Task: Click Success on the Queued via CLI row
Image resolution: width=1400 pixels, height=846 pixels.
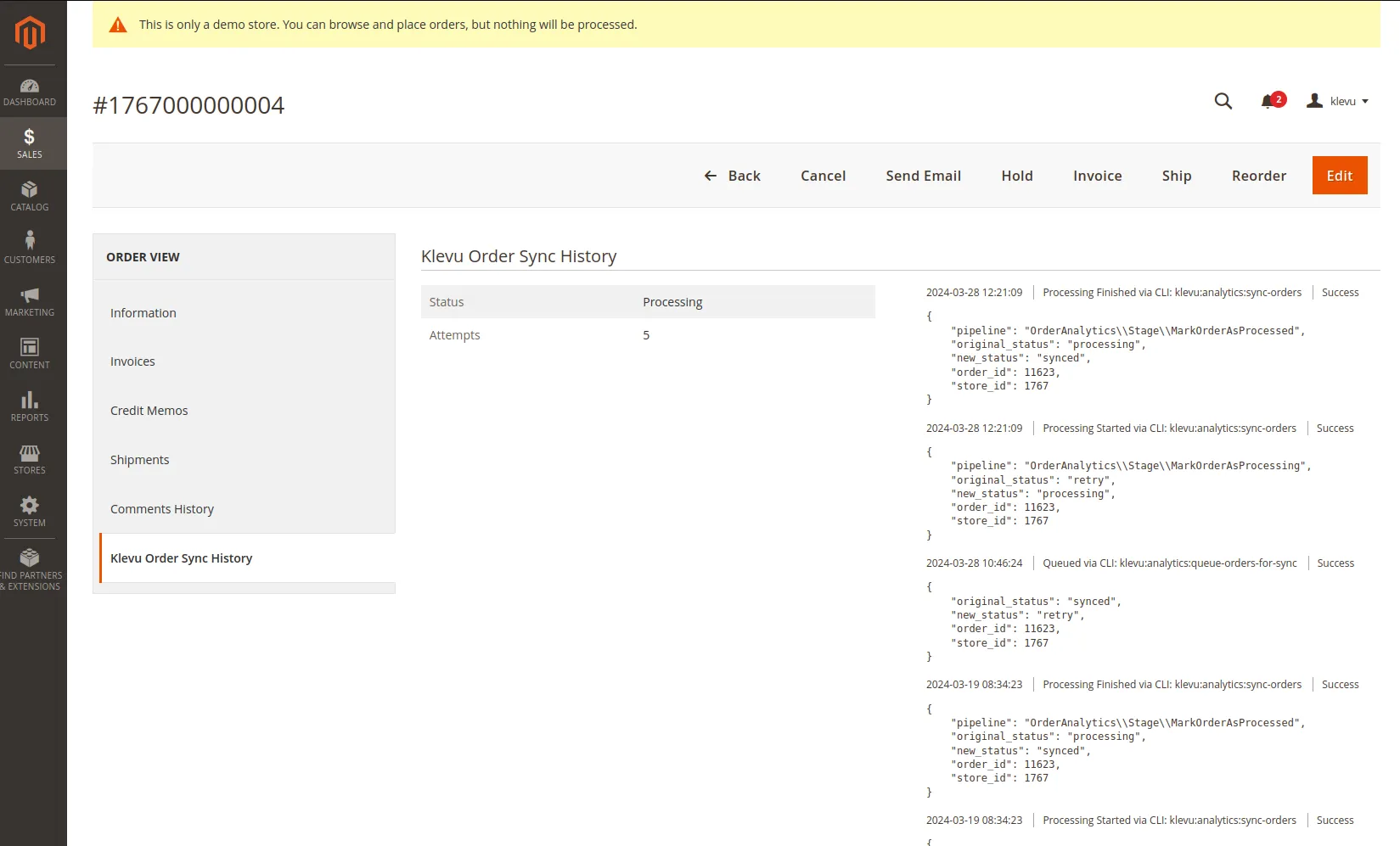Action: (1335, 563)
